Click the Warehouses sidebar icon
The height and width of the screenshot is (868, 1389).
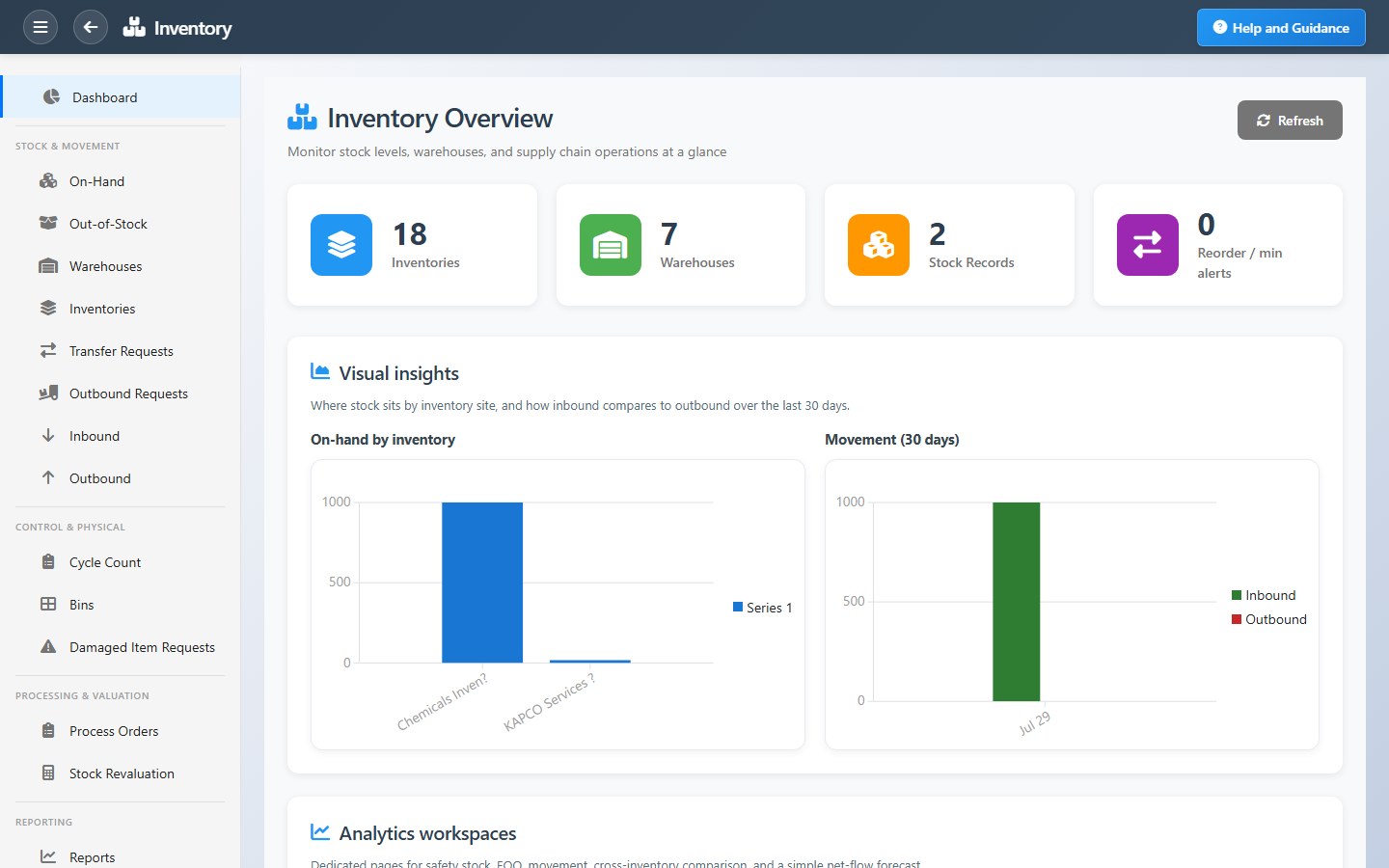(x=48, y=265)
